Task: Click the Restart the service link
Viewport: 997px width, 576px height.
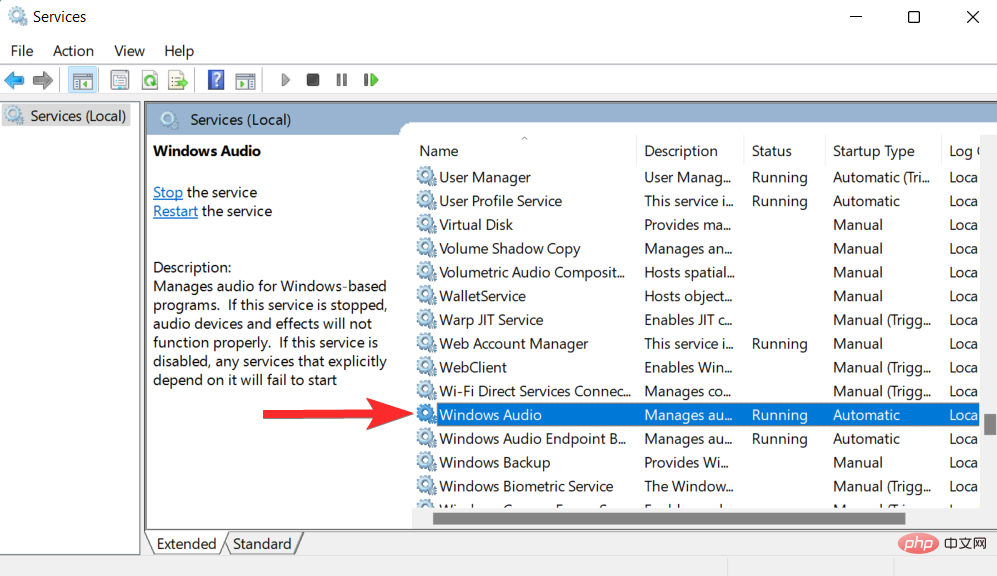Action: [175, 211]
